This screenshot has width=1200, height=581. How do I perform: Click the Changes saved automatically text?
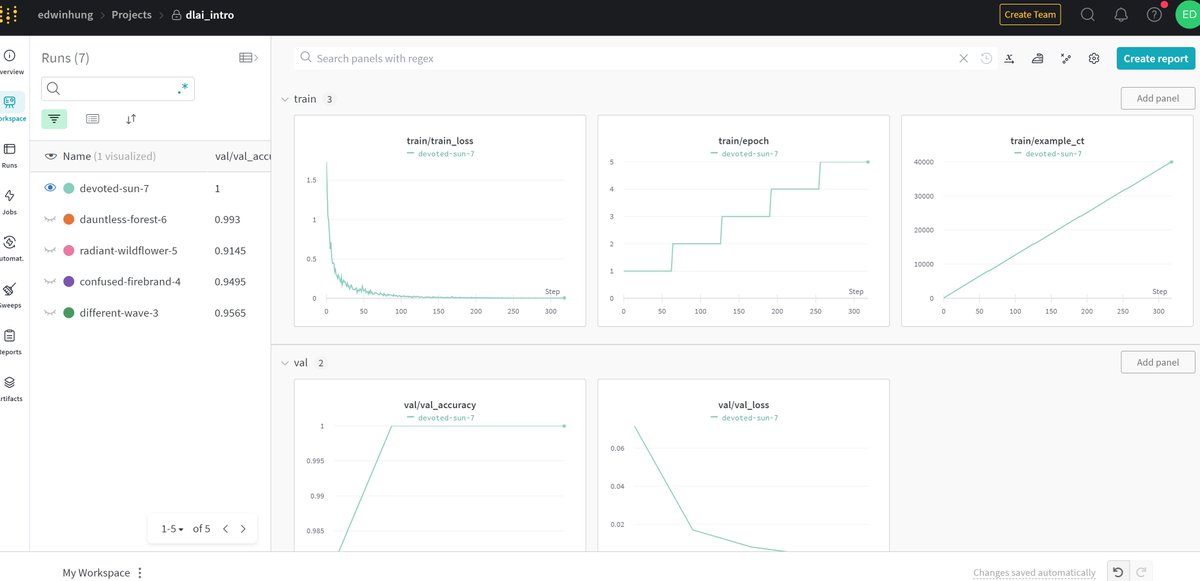coord(1034,573)
